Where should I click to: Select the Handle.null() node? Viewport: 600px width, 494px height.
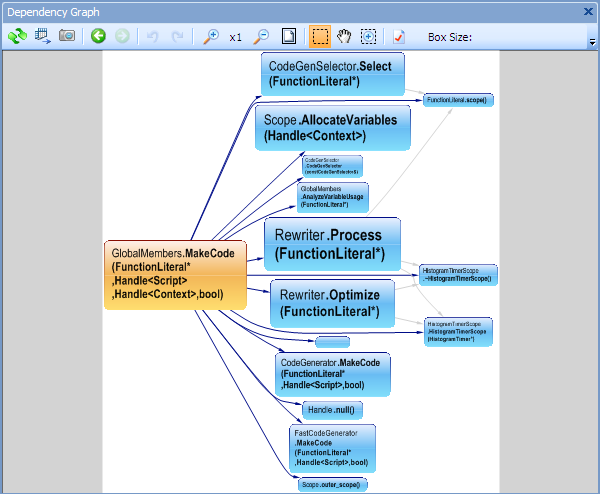pos(333,410)
